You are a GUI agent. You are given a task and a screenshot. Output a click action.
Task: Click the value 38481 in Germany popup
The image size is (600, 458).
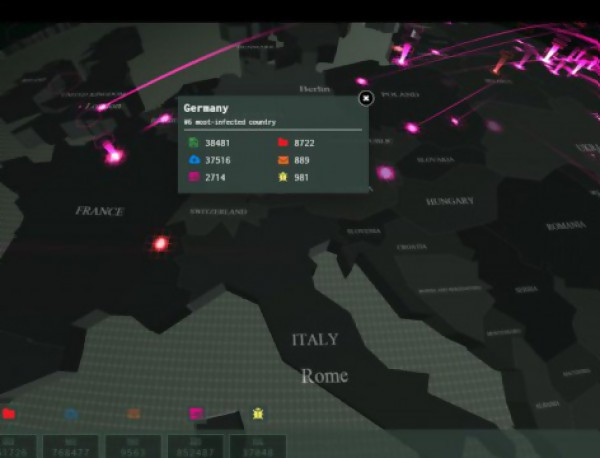(x=217, y=143)
